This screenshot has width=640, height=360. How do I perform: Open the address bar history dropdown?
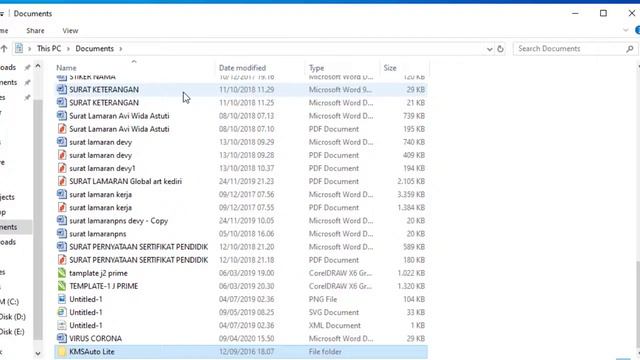pyautogui.click(x=489, y=49)
